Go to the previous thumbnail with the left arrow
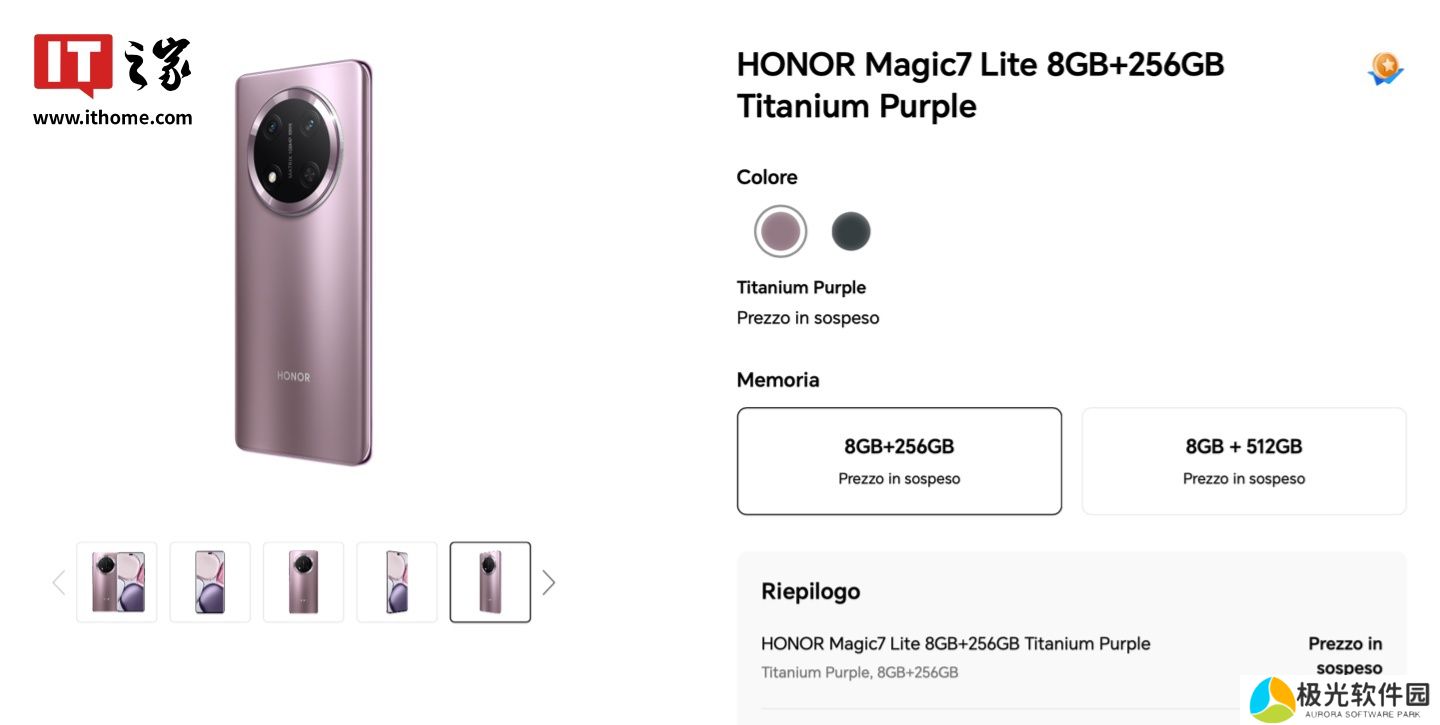The height and width of the screenshot is (725, 1440). 59,582
